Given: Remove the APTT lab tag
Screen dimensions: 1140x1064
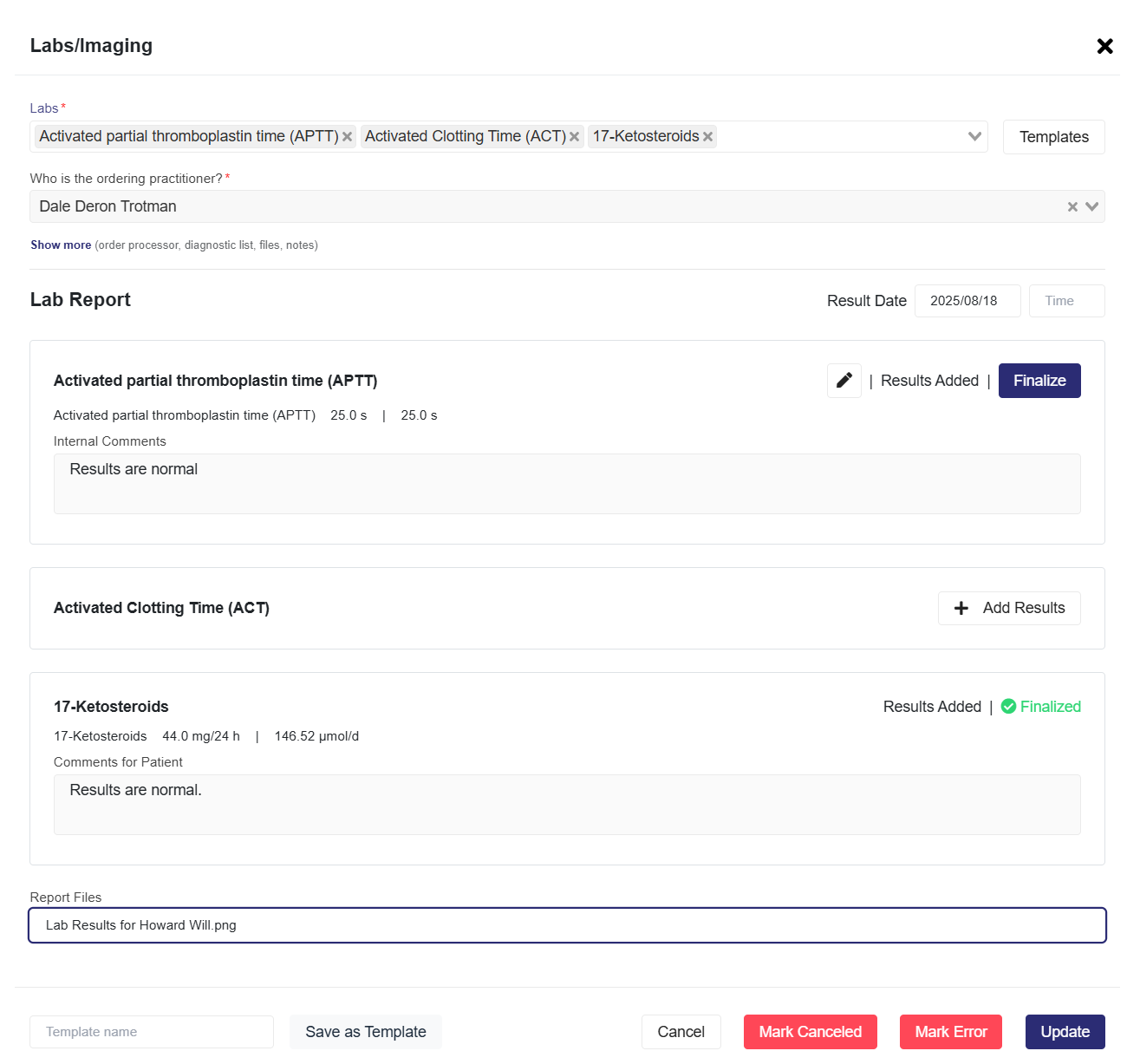Looking at the screenshot, I should pos(347,137).
